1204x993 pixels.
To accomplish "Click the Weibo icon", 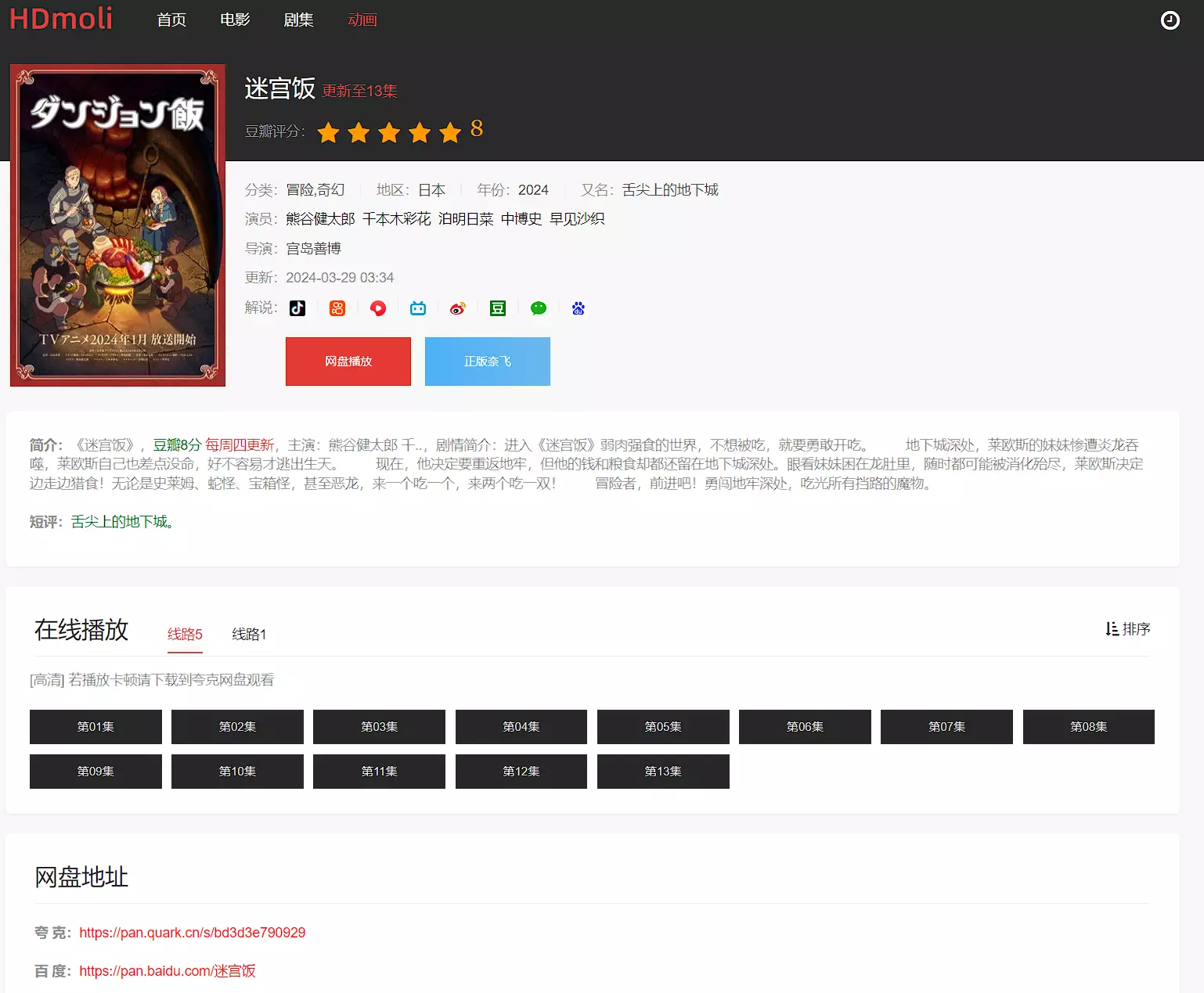I will [458, 308].
